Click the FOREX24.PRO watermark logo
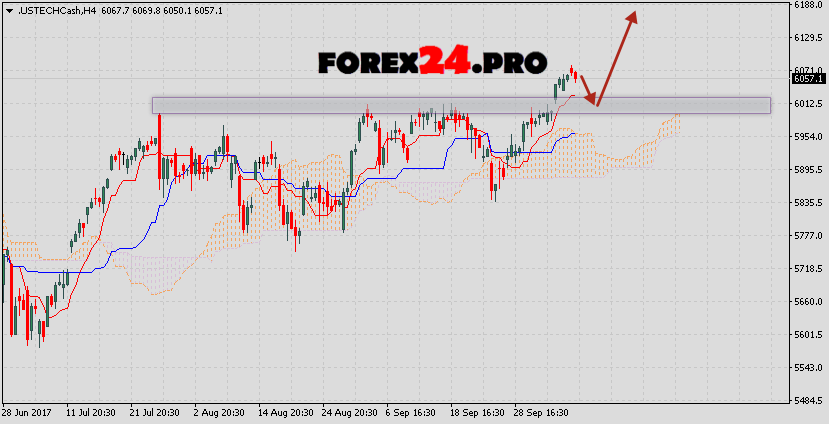The width and height of the screenshot is (829, 424). pos(432,62)
